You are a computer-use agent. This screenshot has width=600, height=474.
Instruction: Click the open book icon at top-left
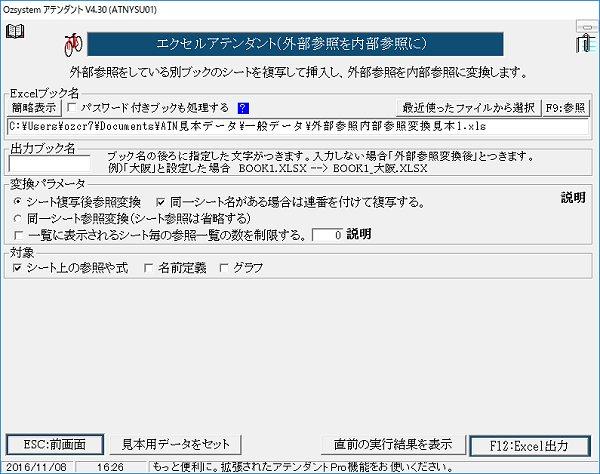[14, 32]
